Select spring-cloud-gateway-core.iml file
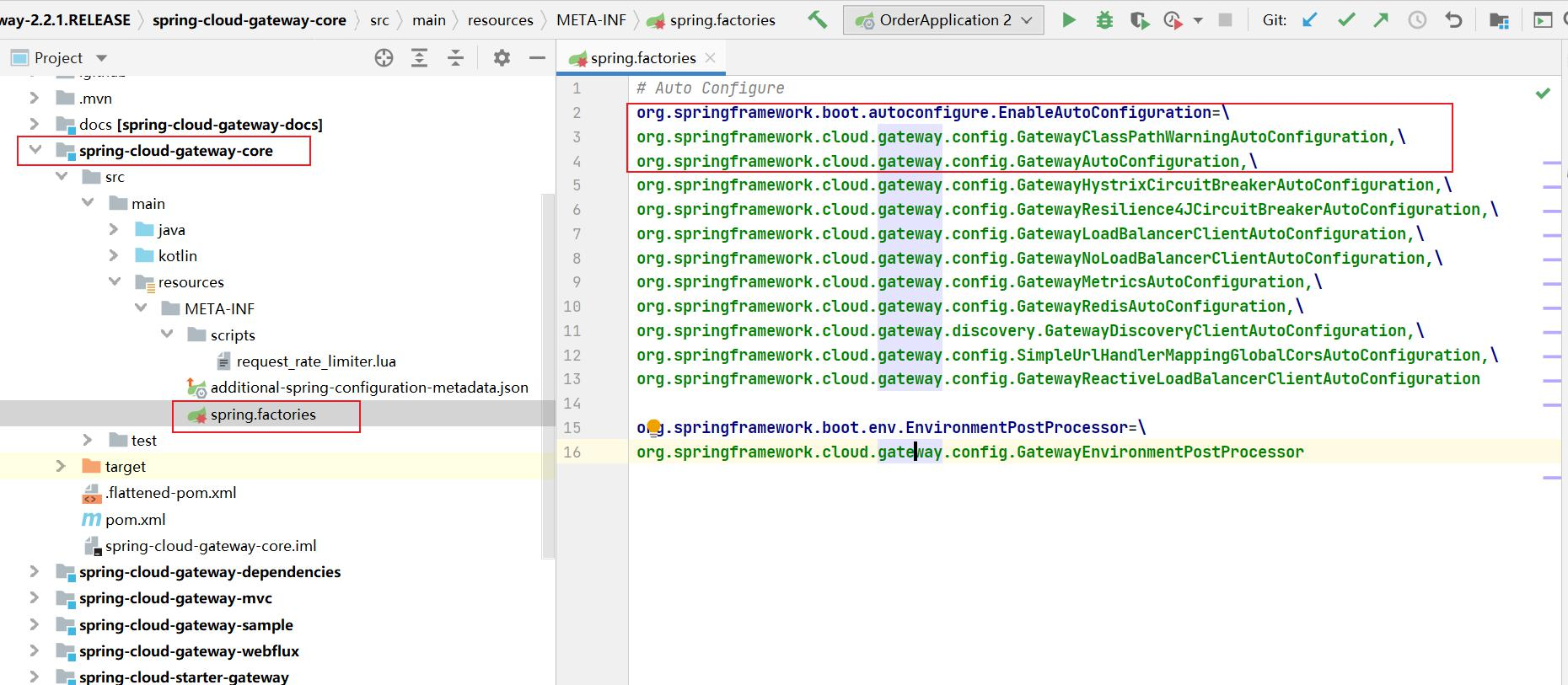1568x685 pixels. click(x=211, y=545)
